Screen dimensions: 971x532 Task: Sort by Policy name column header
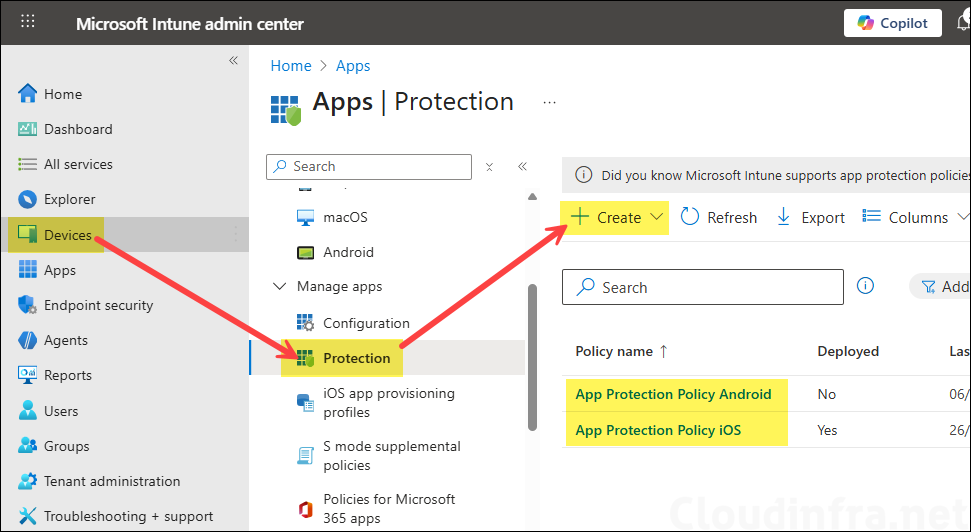click(x=621, y=351)
